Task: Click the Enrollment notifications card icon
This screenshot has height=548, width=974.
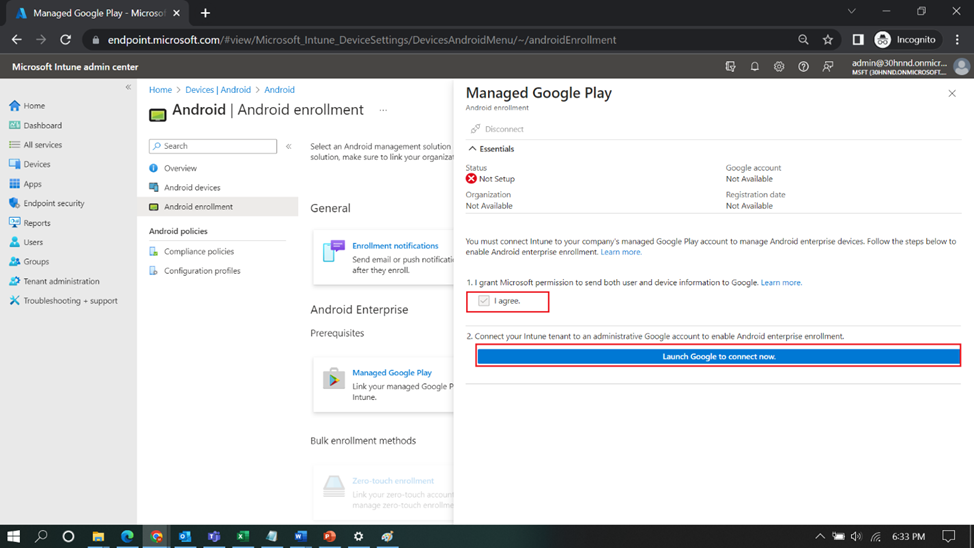Action: click(x=334, y=250)
